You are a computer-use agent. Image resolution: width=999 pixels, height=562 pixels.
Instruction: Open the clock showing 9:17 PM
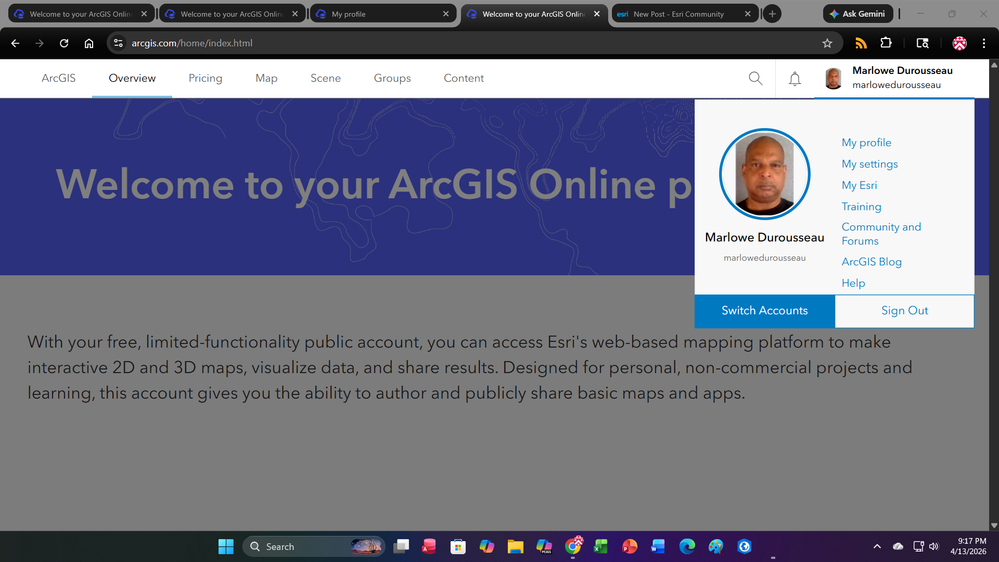(x=968, y=547)
